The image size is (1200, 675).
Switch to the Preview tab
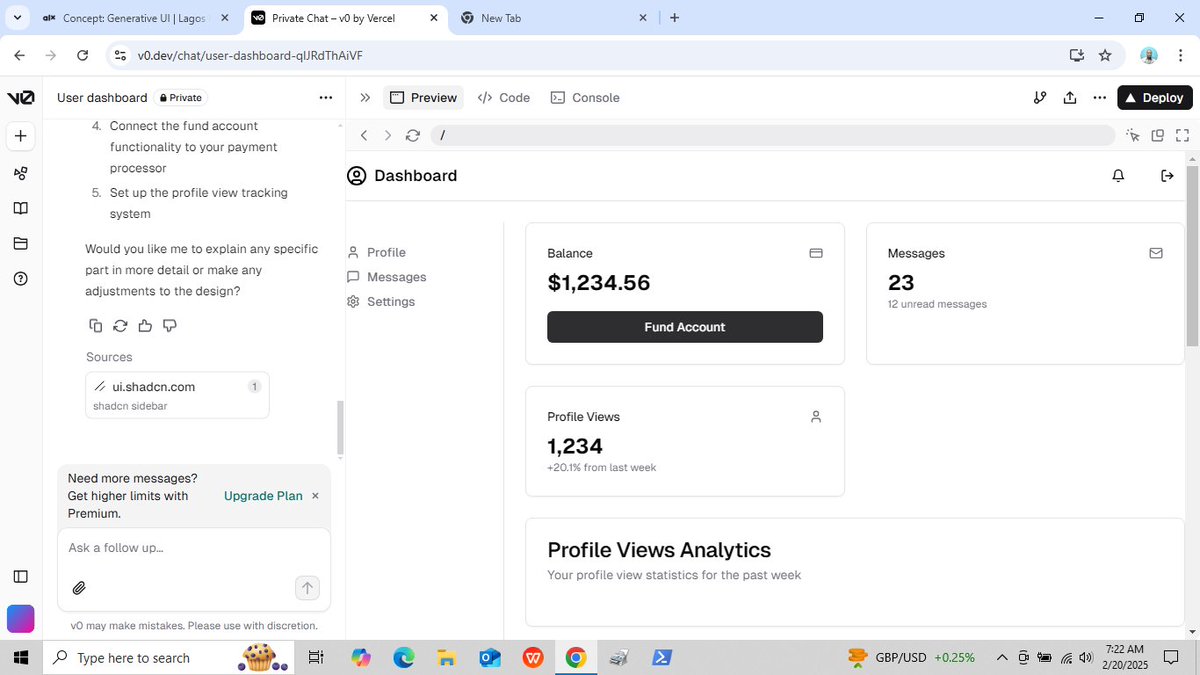click(423, 98)
